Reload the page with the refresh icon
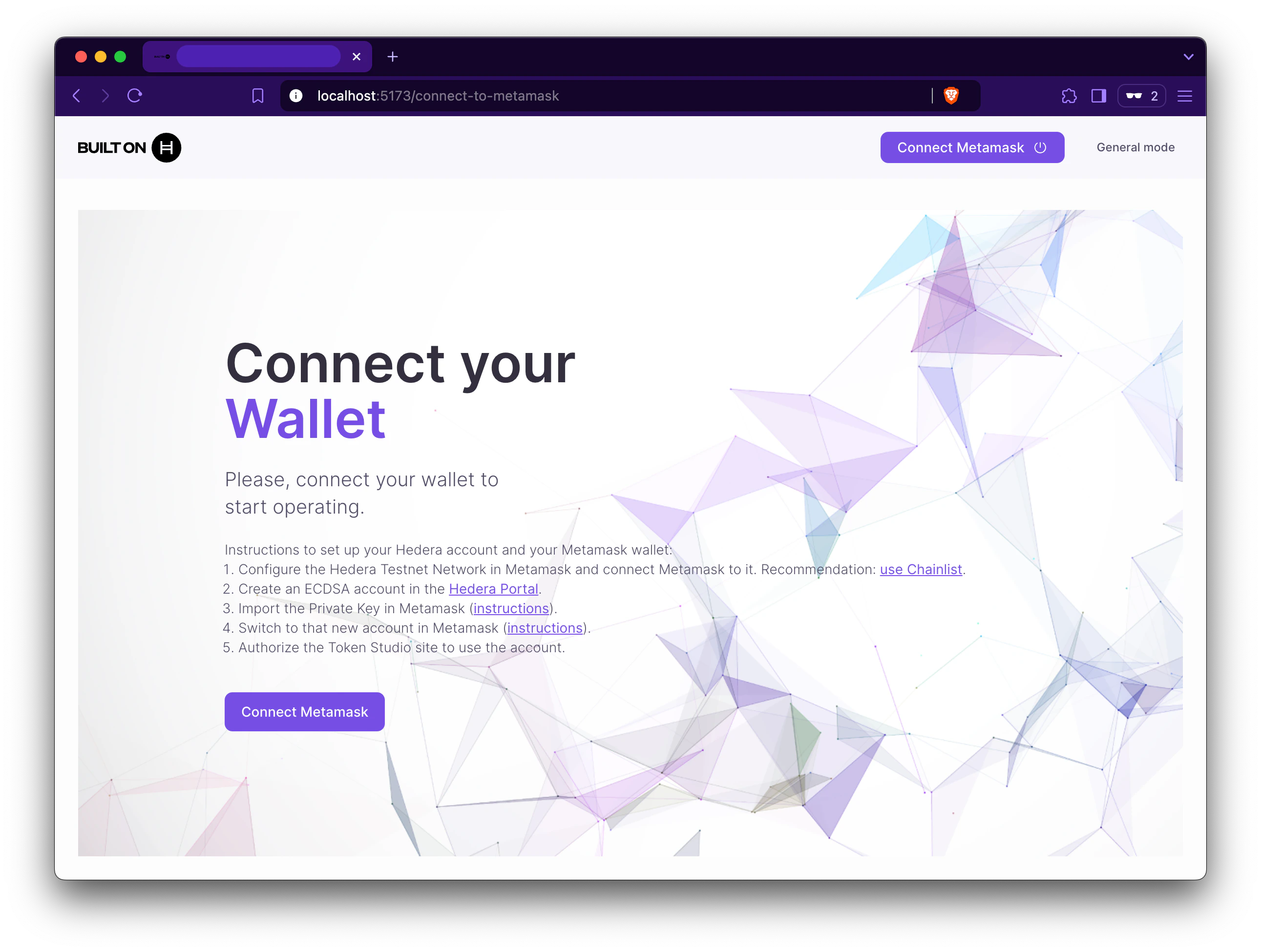Screen dimensions: 1261x952 pyautogui.click(x=134, y=96)
